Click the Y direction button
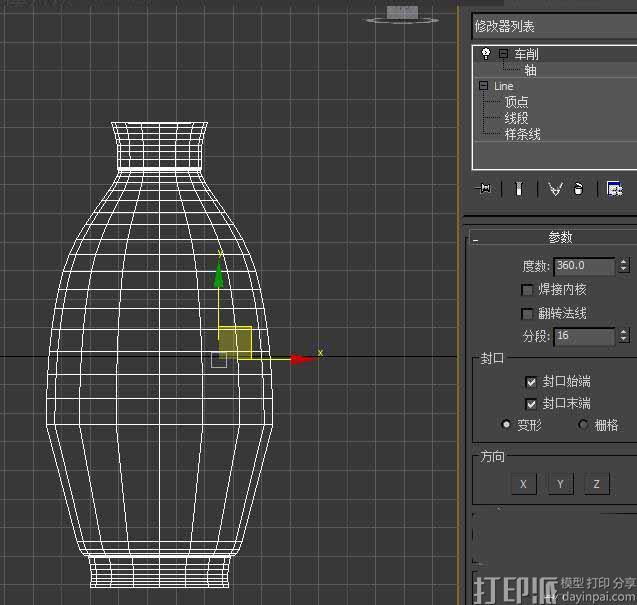The height and width of the screenshot is (605, 637). [x=560, y=484]
